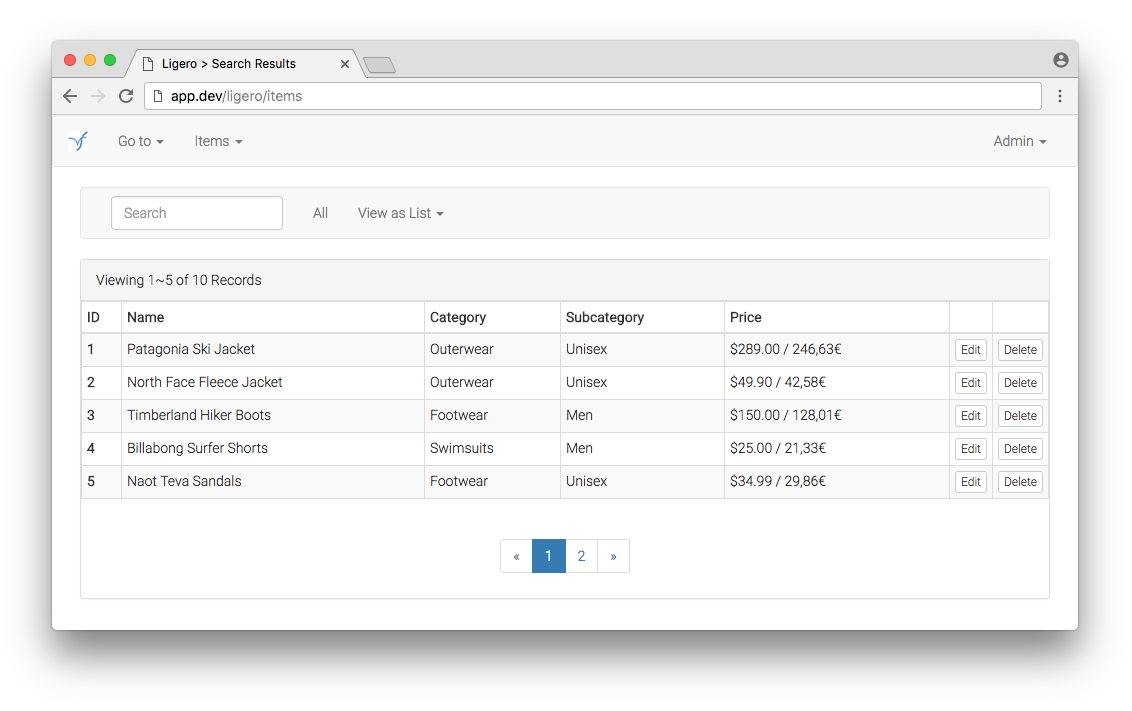Edit the Billabong Surfer Shorts row
The image size is (1132, 711).
(x=970, y=449)
